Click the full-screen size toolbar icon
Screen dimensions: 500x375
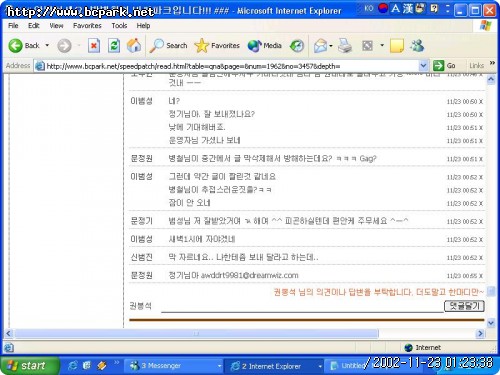[x=367, y=46]
